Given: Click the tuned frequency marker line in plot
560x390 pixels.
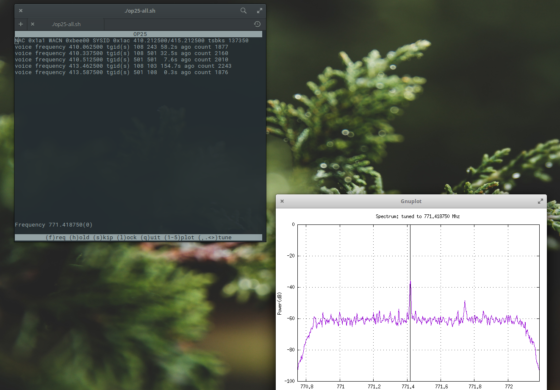Looking at the screenshot, I should (x=410, y=339).
